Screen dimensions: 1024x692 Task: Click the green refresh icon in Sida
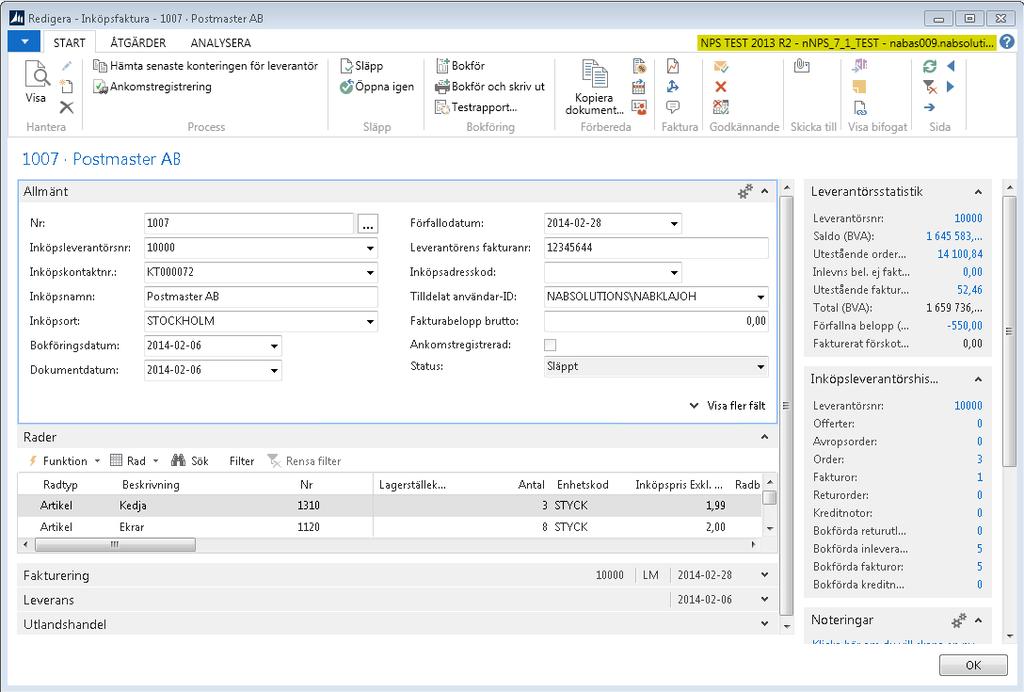coord(930,66)
